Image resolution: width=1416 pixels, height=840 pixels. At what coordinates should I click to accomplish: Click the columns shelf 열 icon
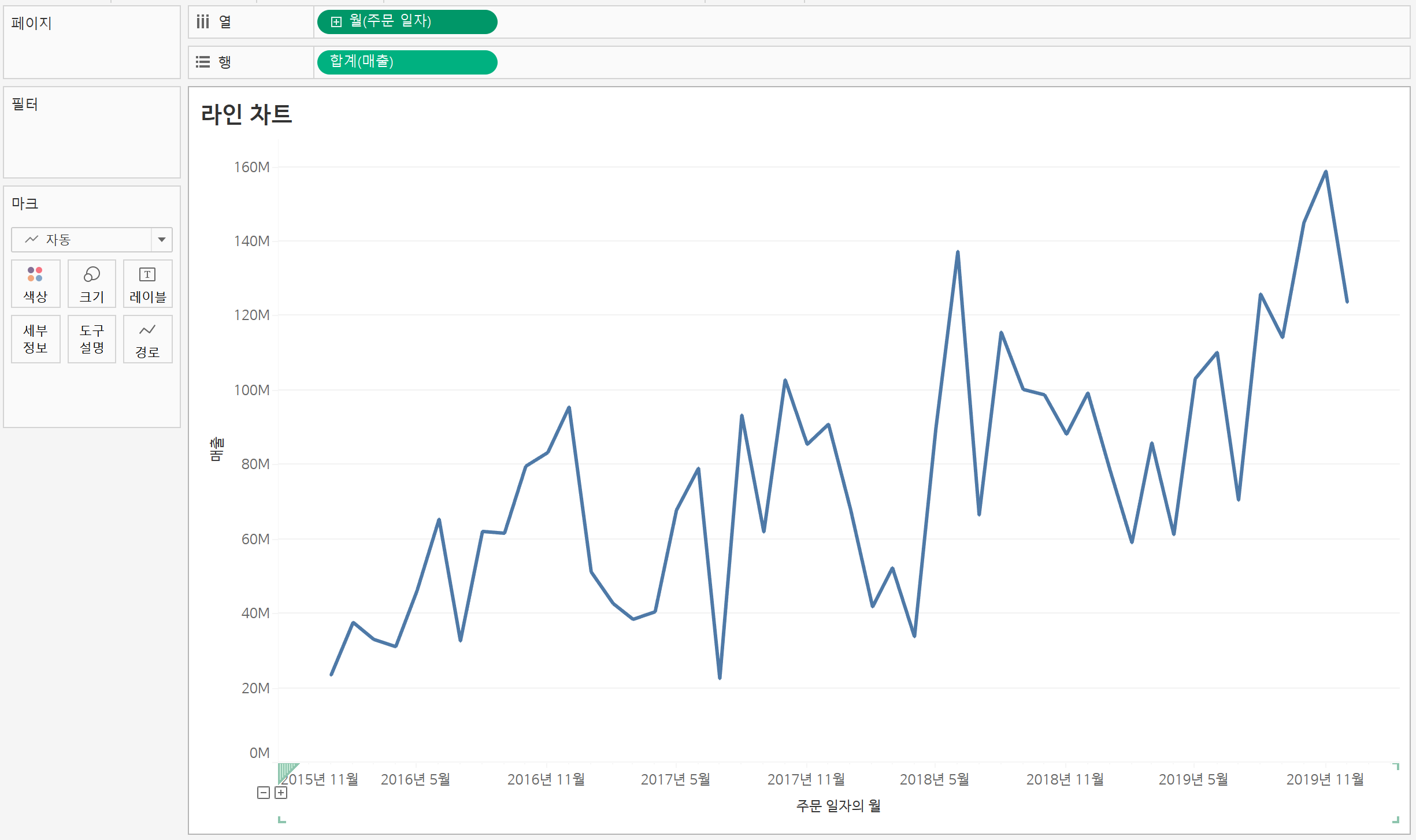(203, 22)
